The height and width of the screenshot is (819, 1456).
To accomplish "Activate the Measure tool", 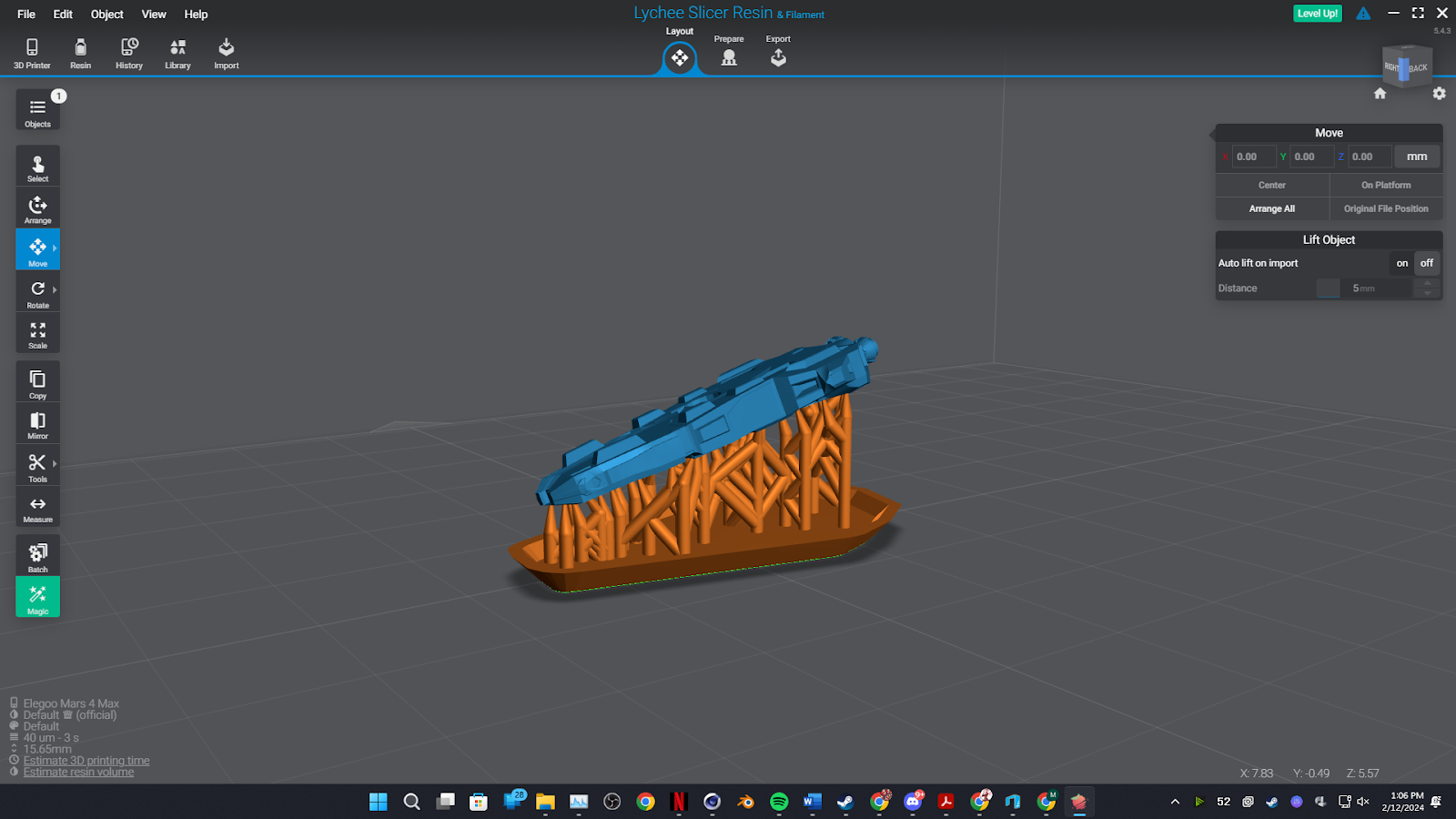I will pos(37,508).
